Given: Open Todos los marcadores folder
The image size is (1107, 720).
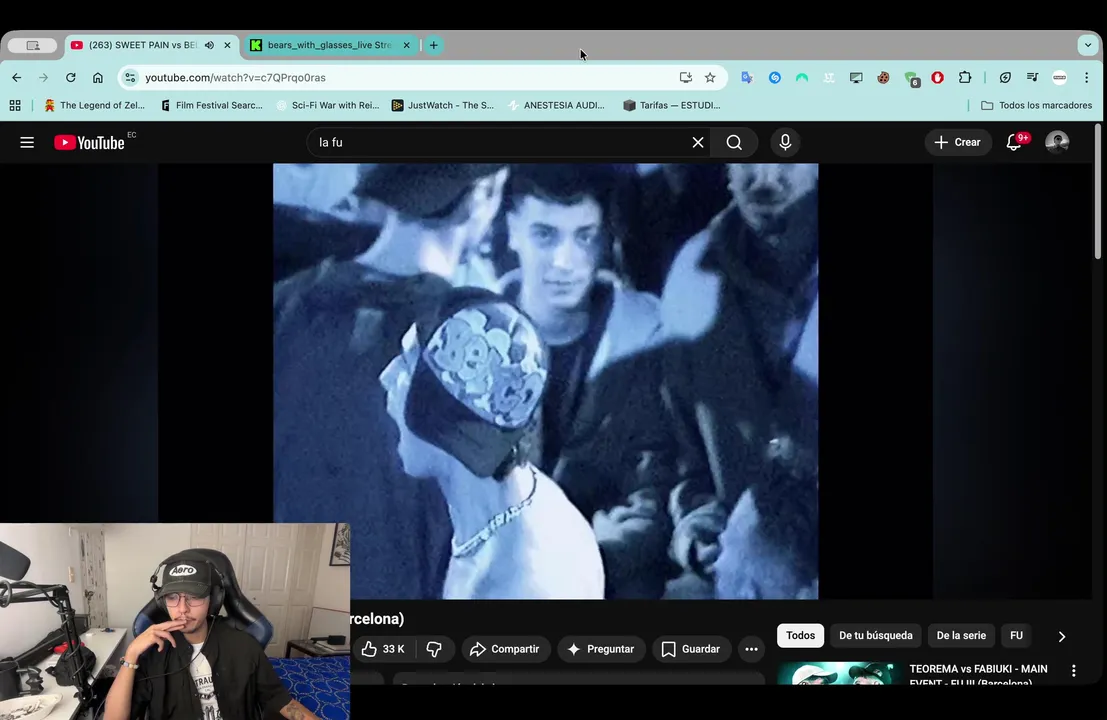Looking at the screenshot, I should [1036, 105].
